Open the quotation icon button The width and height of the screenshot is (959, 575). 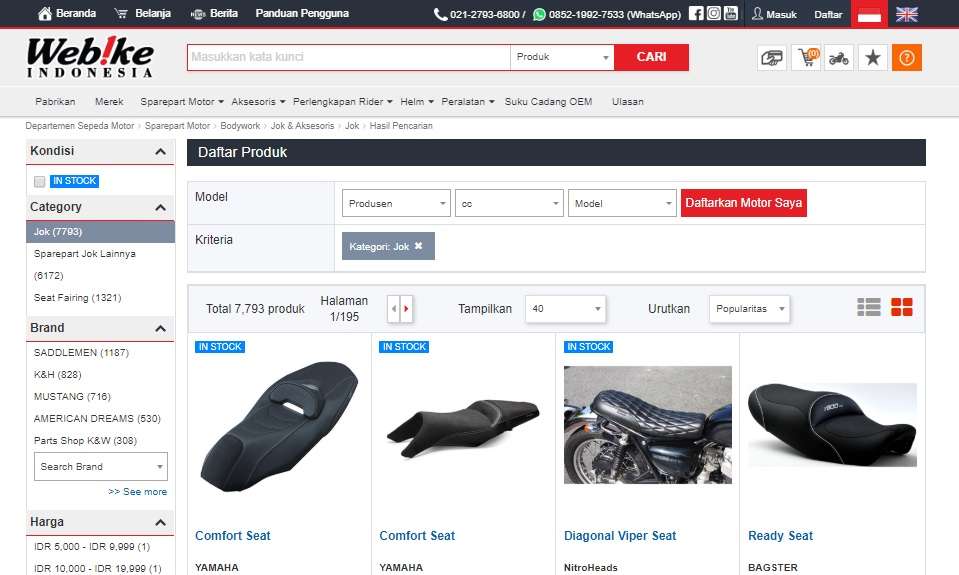coord(772,58)
